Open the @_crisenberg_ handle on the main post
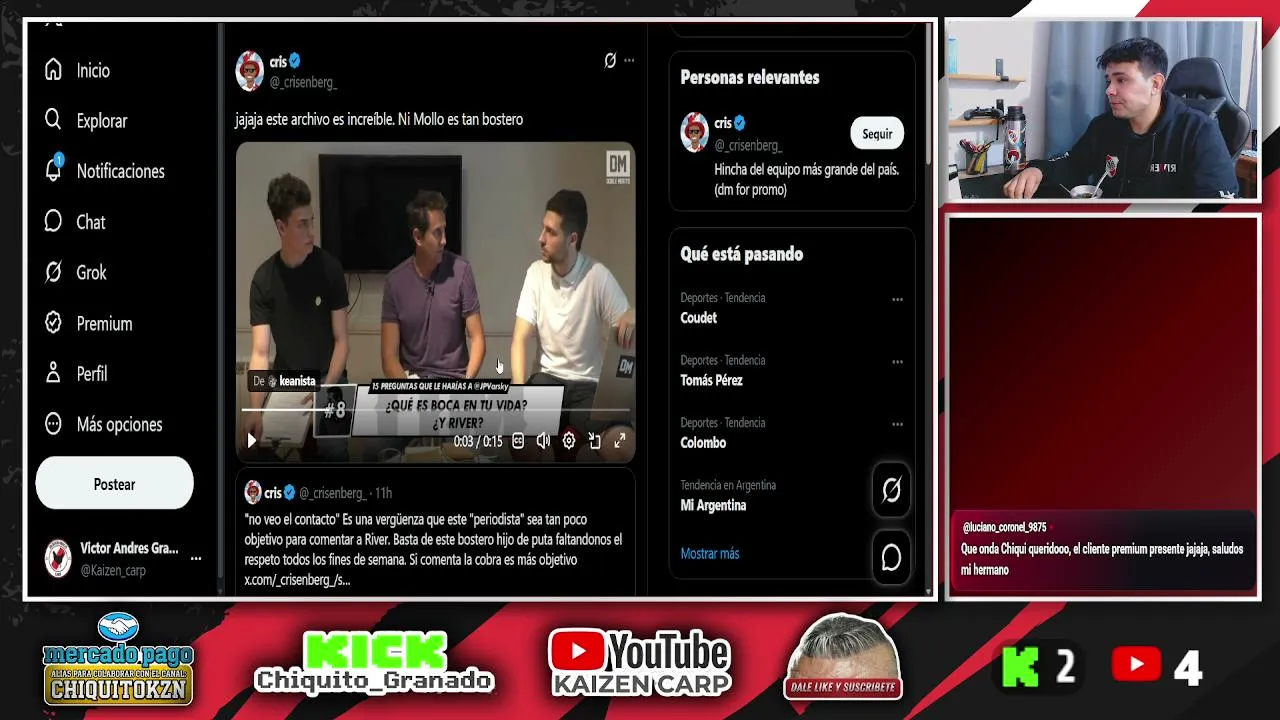Screen dimensions: 1280x720 click(303, 82)
